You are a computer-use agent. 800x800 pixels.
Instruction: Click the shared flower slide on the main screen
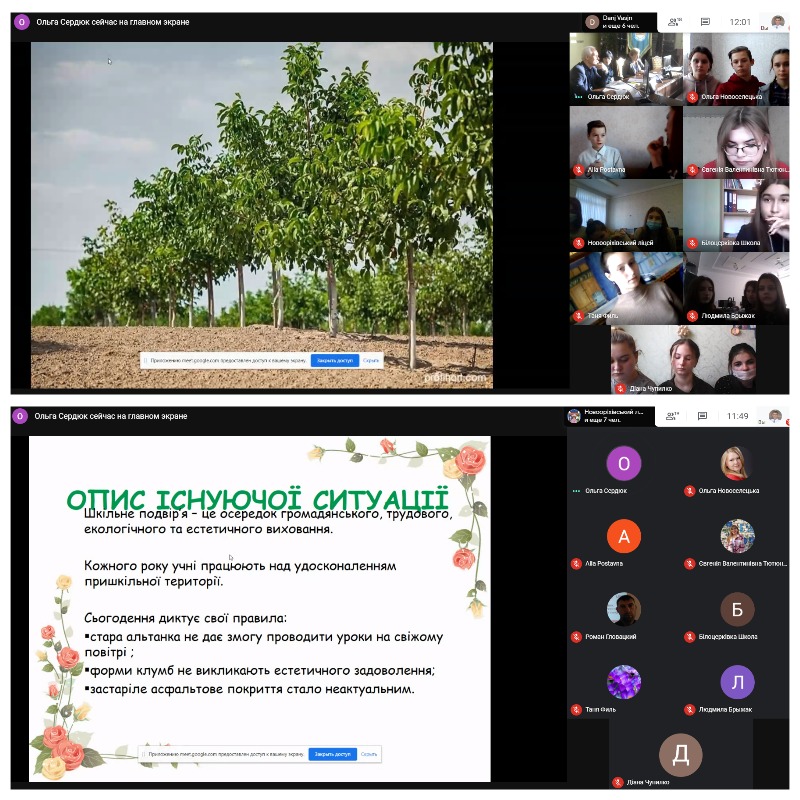point(260,609)
